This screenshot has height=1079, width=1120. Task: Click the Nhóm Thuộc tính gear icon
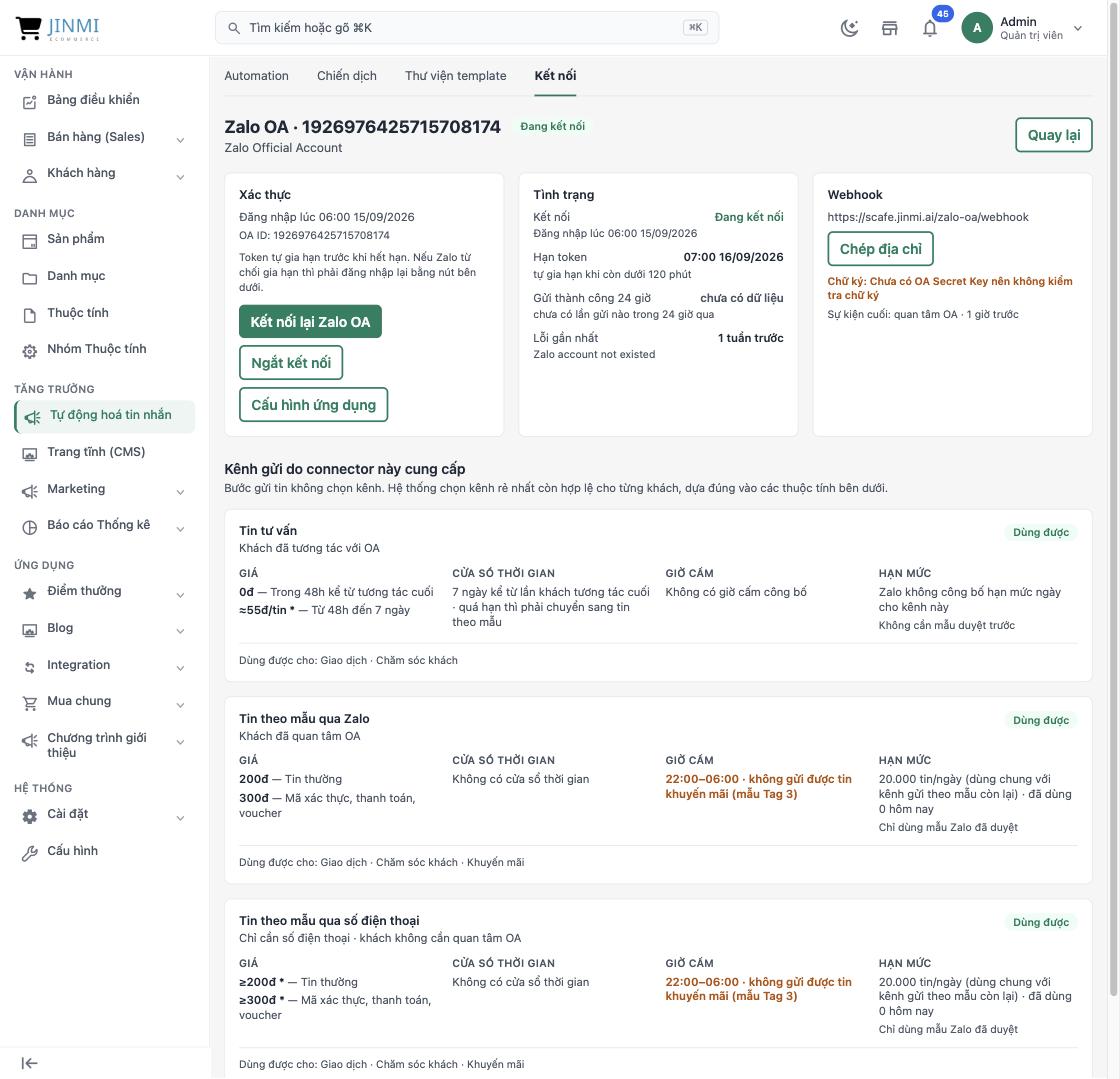[x=29, y=351]
